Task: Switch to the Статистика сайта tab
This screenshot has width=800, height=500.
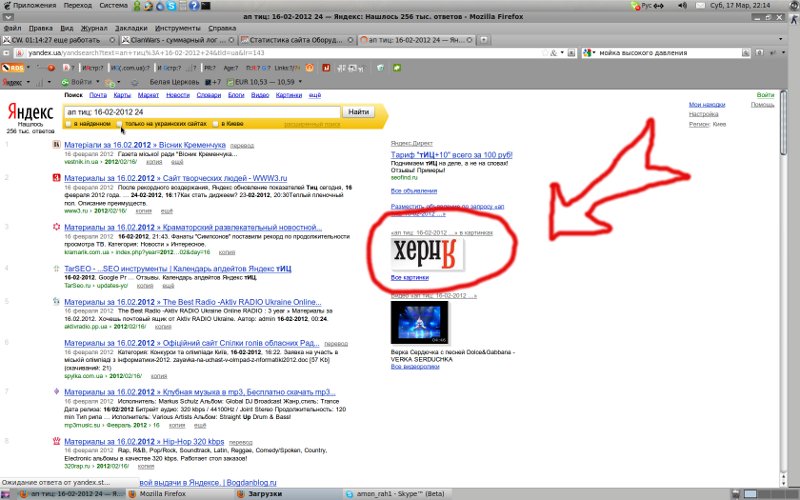Action: [x=296, y=40]
